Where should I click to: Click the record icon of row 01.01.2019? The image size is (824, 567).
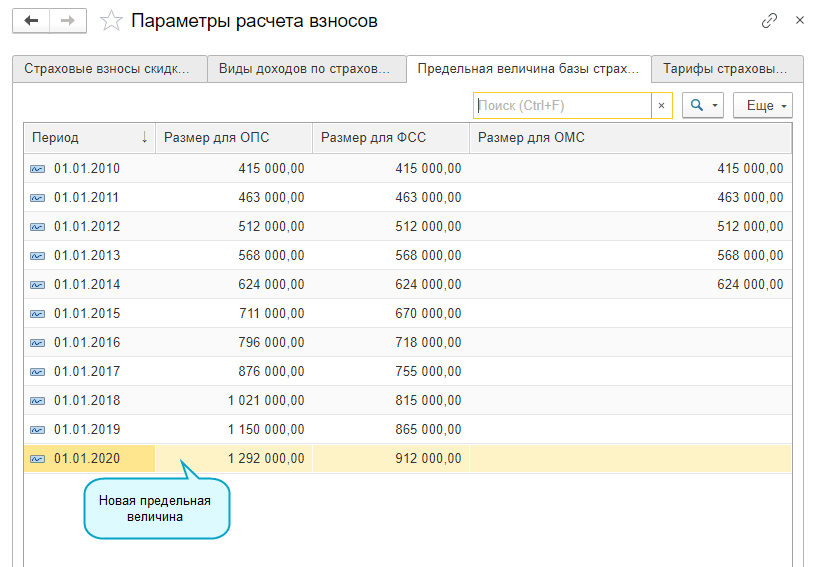coord(37,430)
